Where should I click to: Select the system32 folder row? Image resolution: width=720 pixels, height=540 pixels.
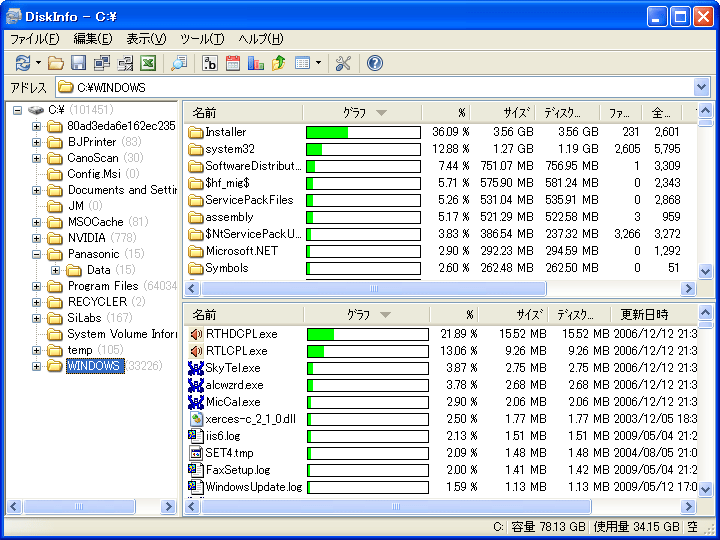pyautogui.click(x=439, y=149)
